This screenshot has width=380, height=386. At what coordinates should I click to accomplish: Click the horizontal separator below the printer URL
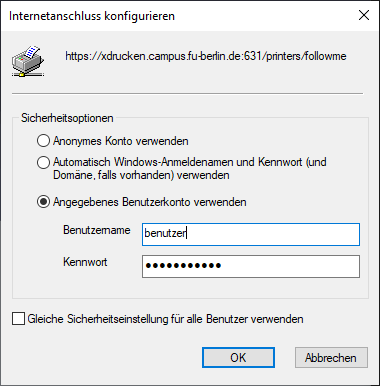(187, 94)
